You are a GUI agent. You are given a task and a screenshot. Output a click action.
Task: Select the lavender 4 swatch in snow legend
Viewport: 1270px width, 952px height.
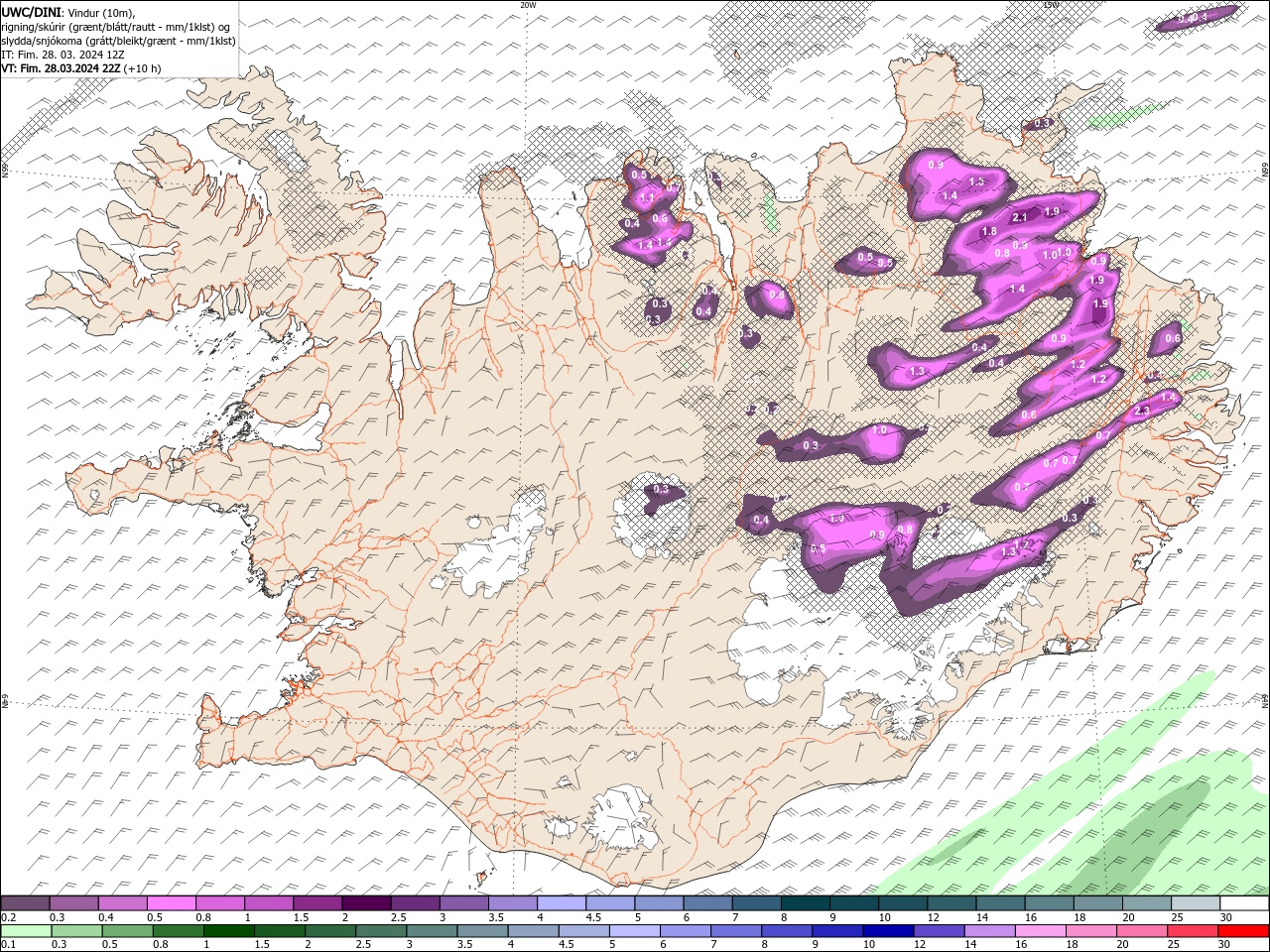point(562,903)
